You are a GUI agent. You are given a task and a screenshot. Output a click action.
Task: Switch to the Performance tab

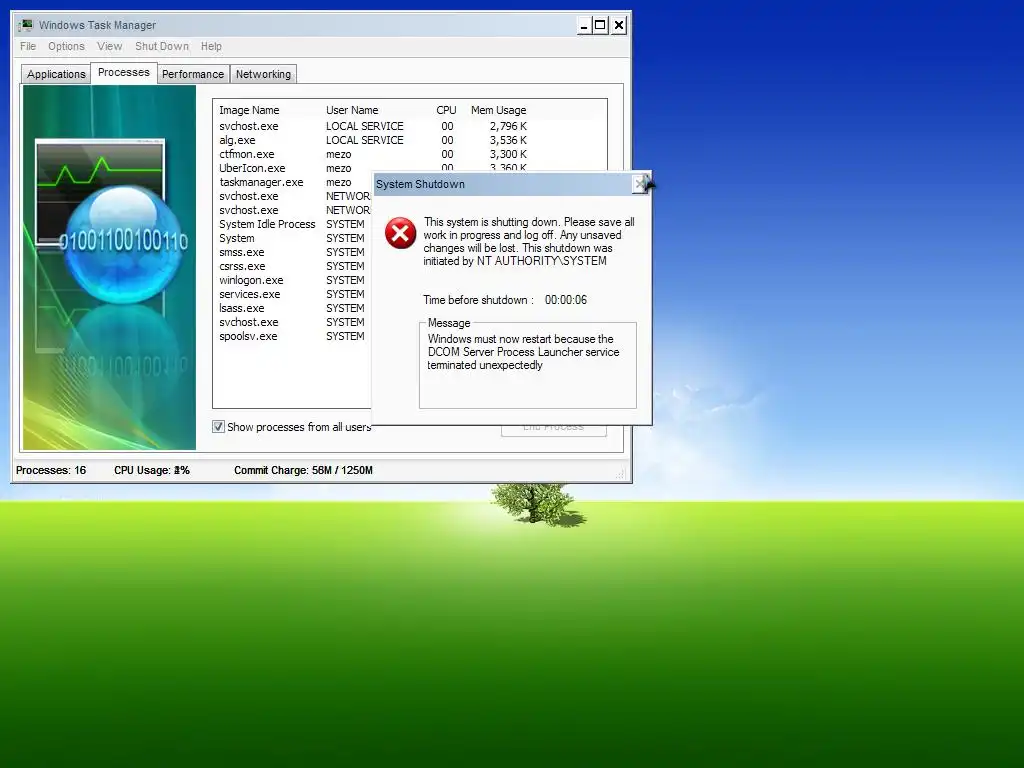pyautogui.click(x=193, y=74)
